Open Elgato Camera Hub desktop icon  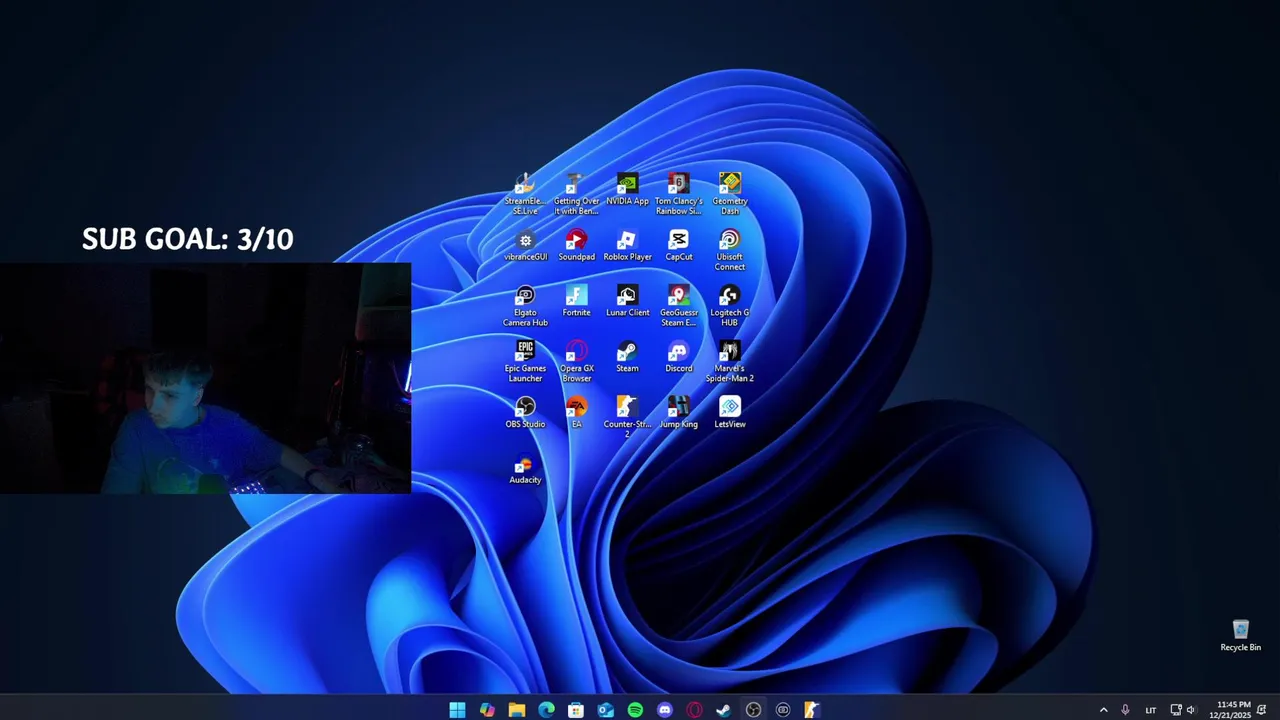pos(525,306)
